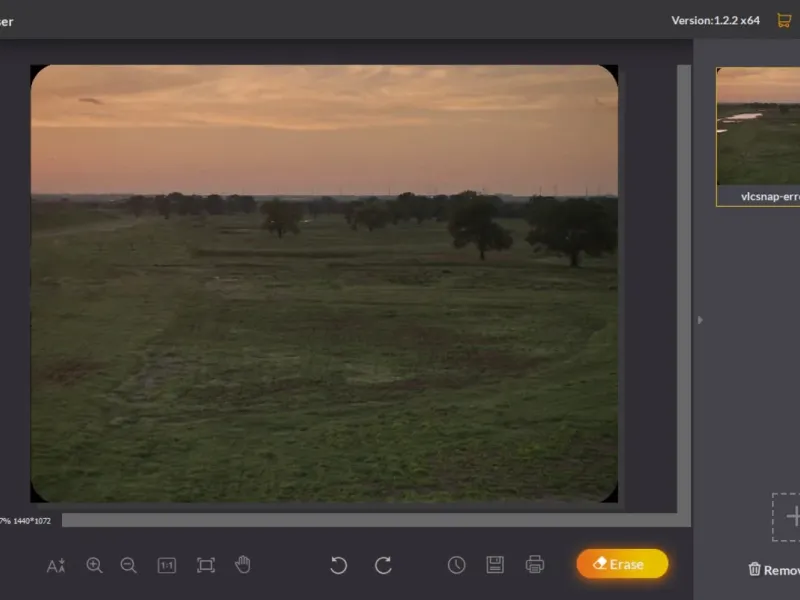Redo the last undone action
800x600 pixels.
(383, 565)
